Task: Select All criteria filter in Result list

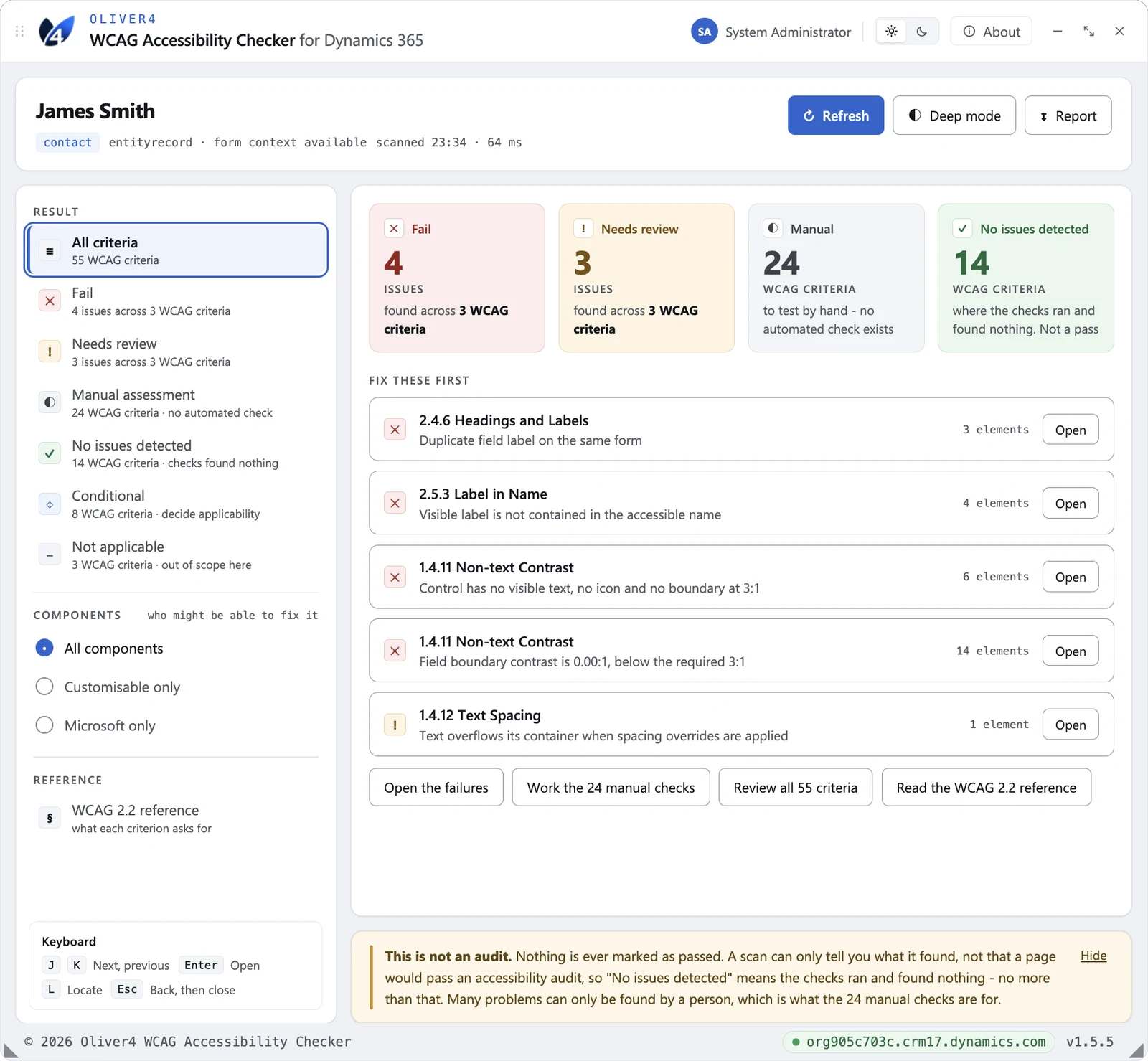Action: 177,250
